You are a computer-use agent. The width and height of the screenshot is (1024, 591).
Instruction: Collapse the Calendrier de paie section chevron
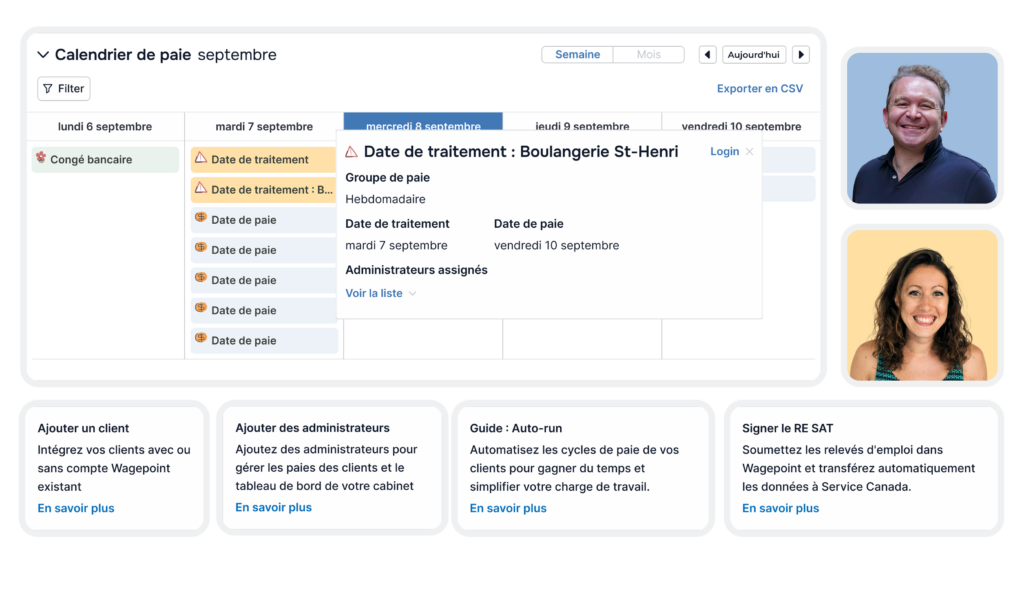(43, 55)
